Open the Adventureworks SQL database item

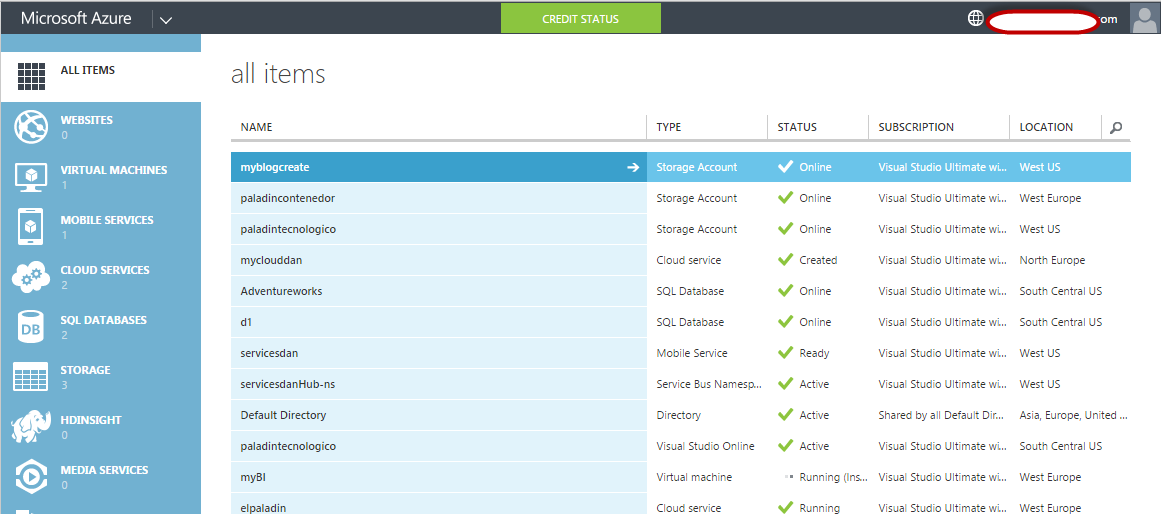(x=281, y=291)
